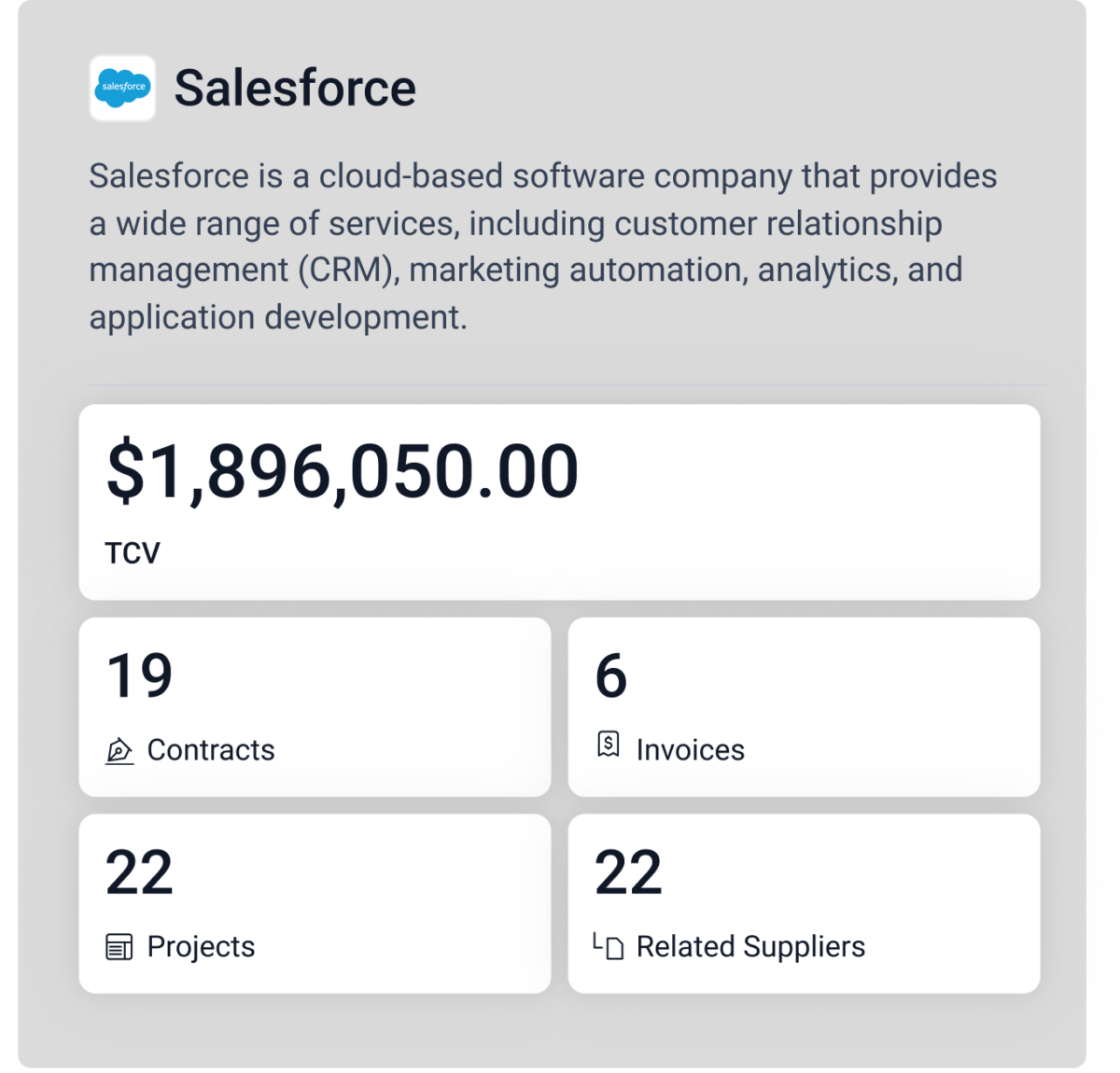Open the Contracts label link

[x=211, y=750]
